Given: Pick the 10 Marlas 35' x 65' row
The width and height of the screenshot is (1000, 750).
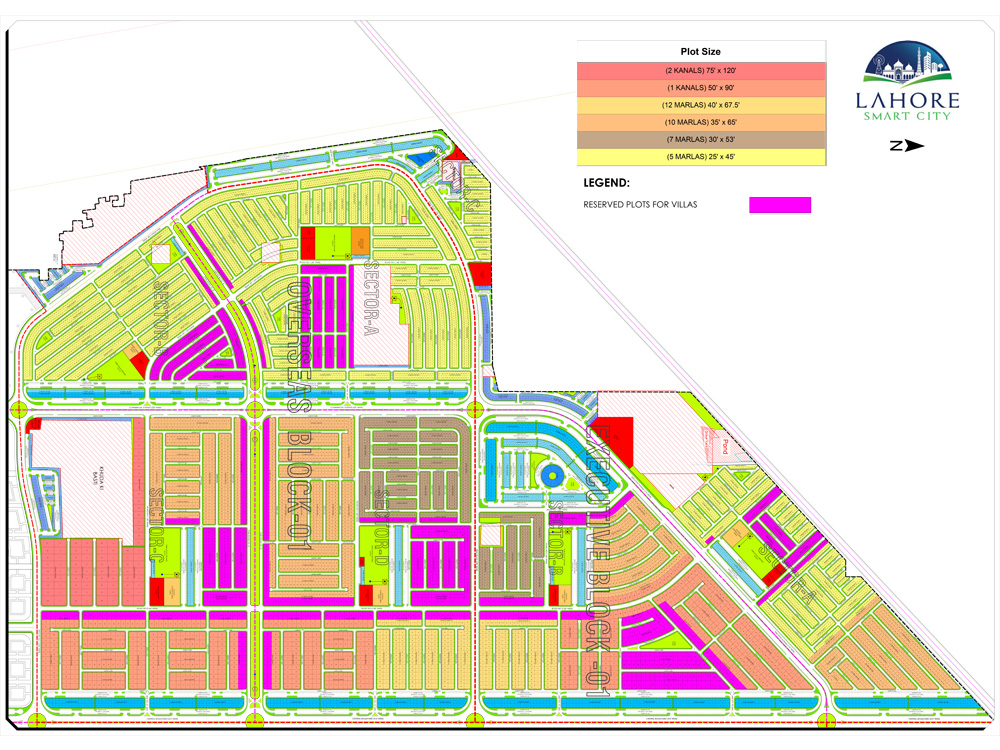Looking at the screenshot, I should pyautogui.click(x=701, y=123).
